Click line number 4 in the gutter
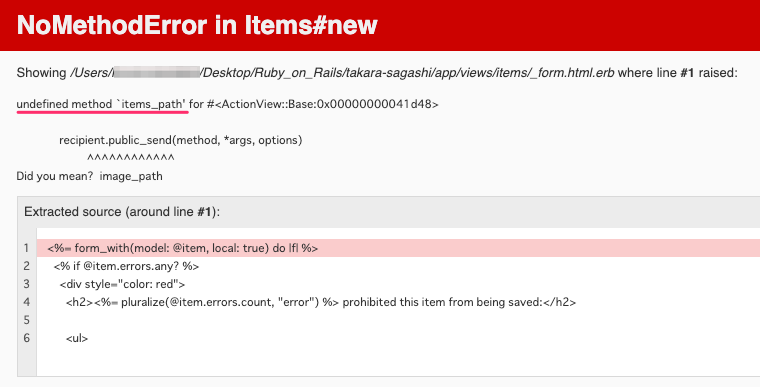The width and height of the screenshot is (760, 387). (x=26, y=302)
